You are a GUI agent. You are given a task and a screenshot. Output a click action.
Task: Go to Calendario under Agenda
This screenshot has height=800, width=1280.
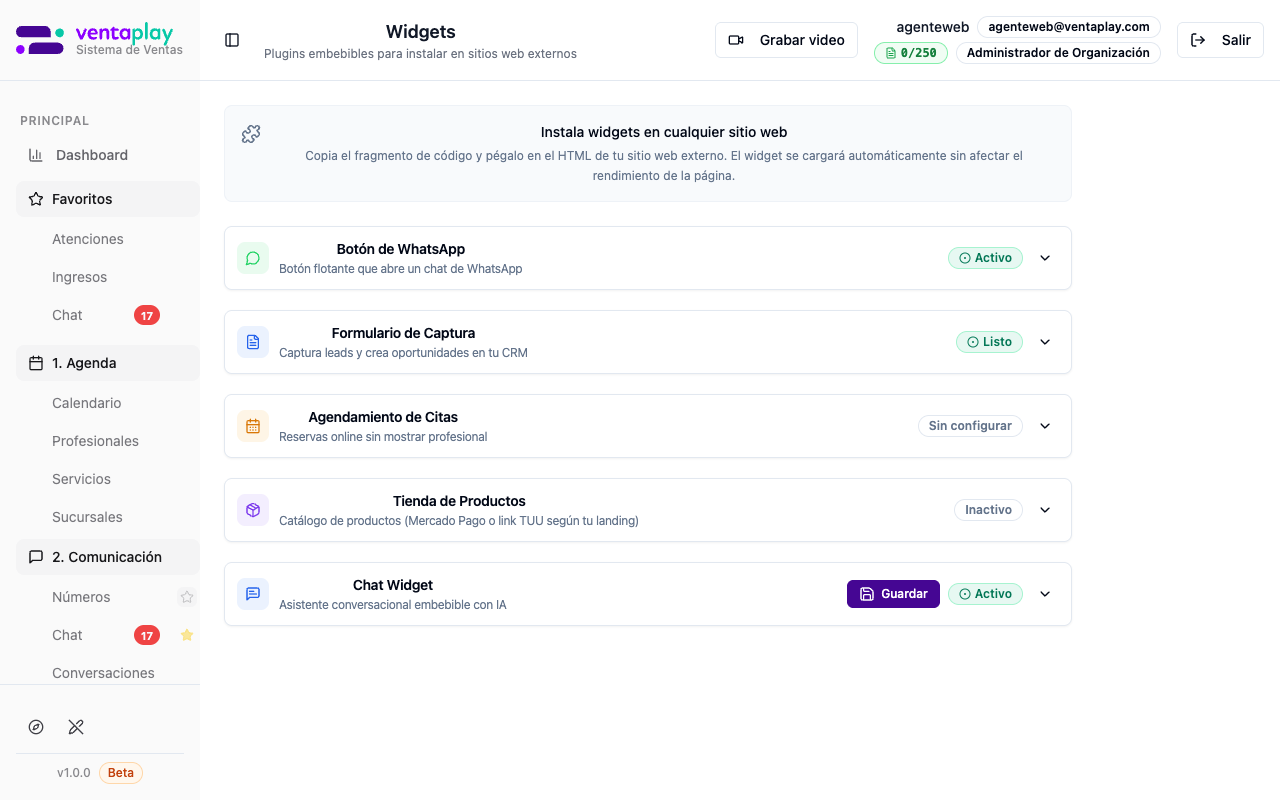point(86,403)
